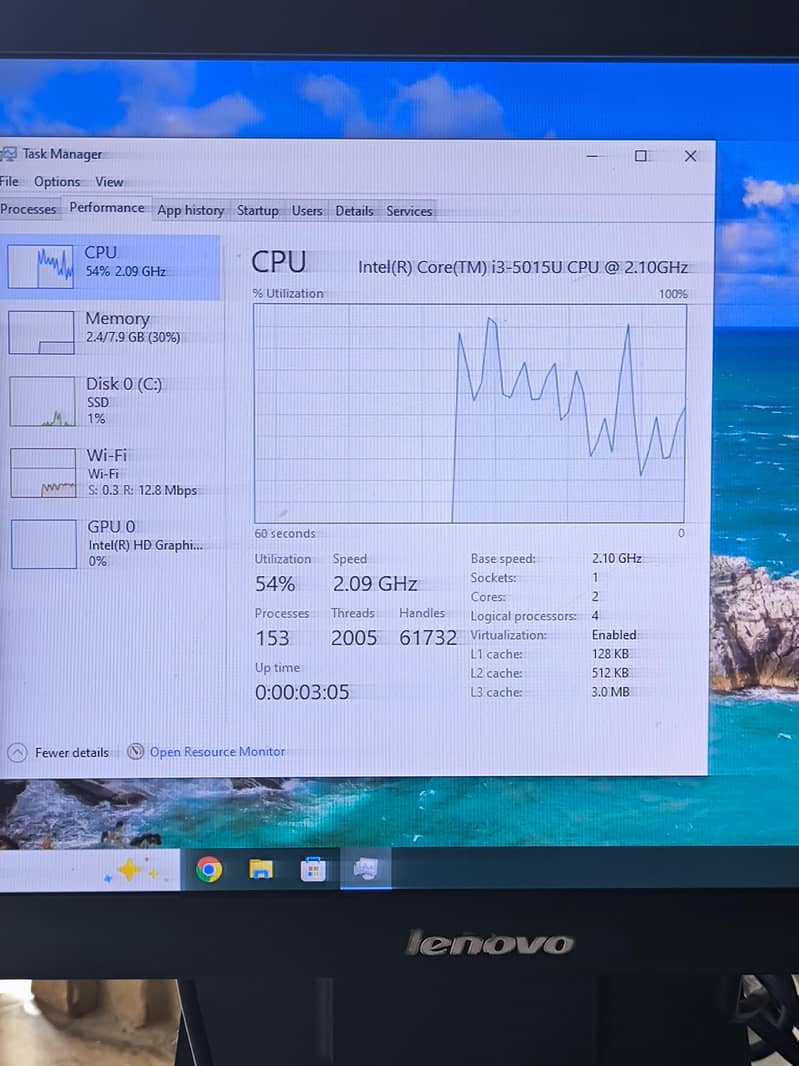Open the Services tab

(x=409, y=211)
